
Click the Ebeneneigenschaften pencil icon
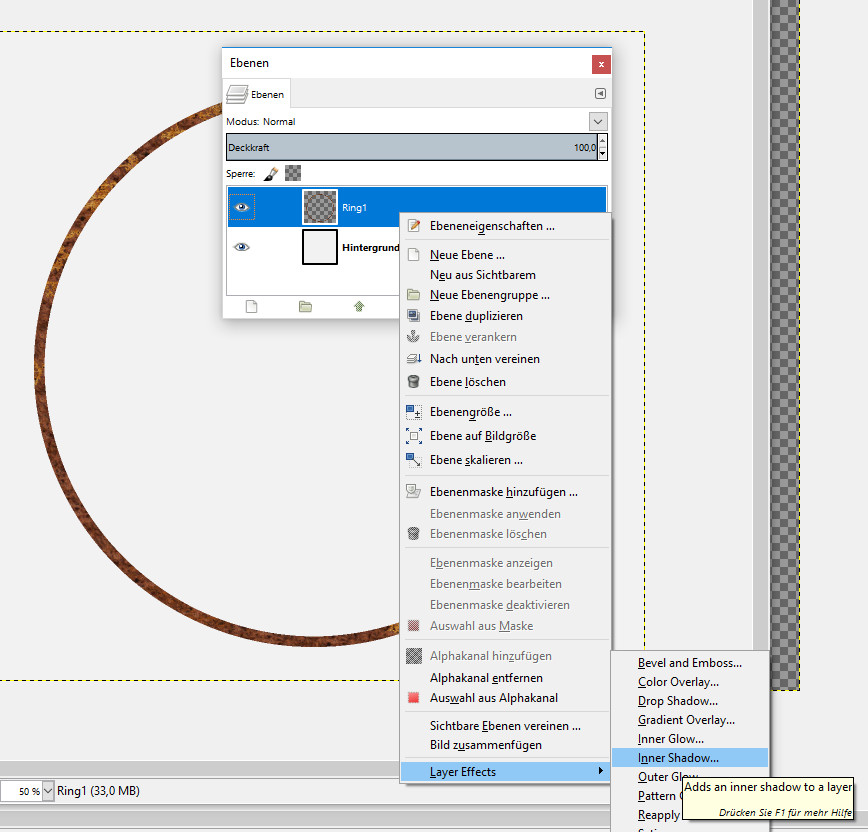click(414, 226)
